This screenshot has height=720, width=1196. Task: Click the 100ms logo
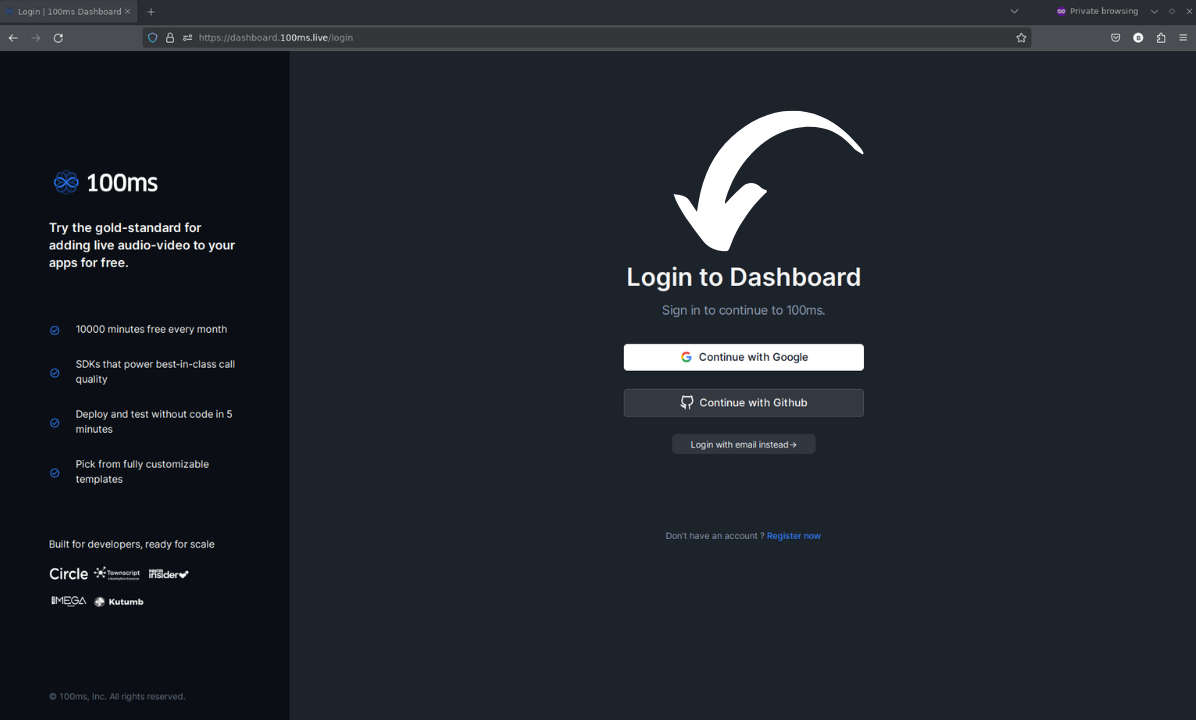pos(105,182)
